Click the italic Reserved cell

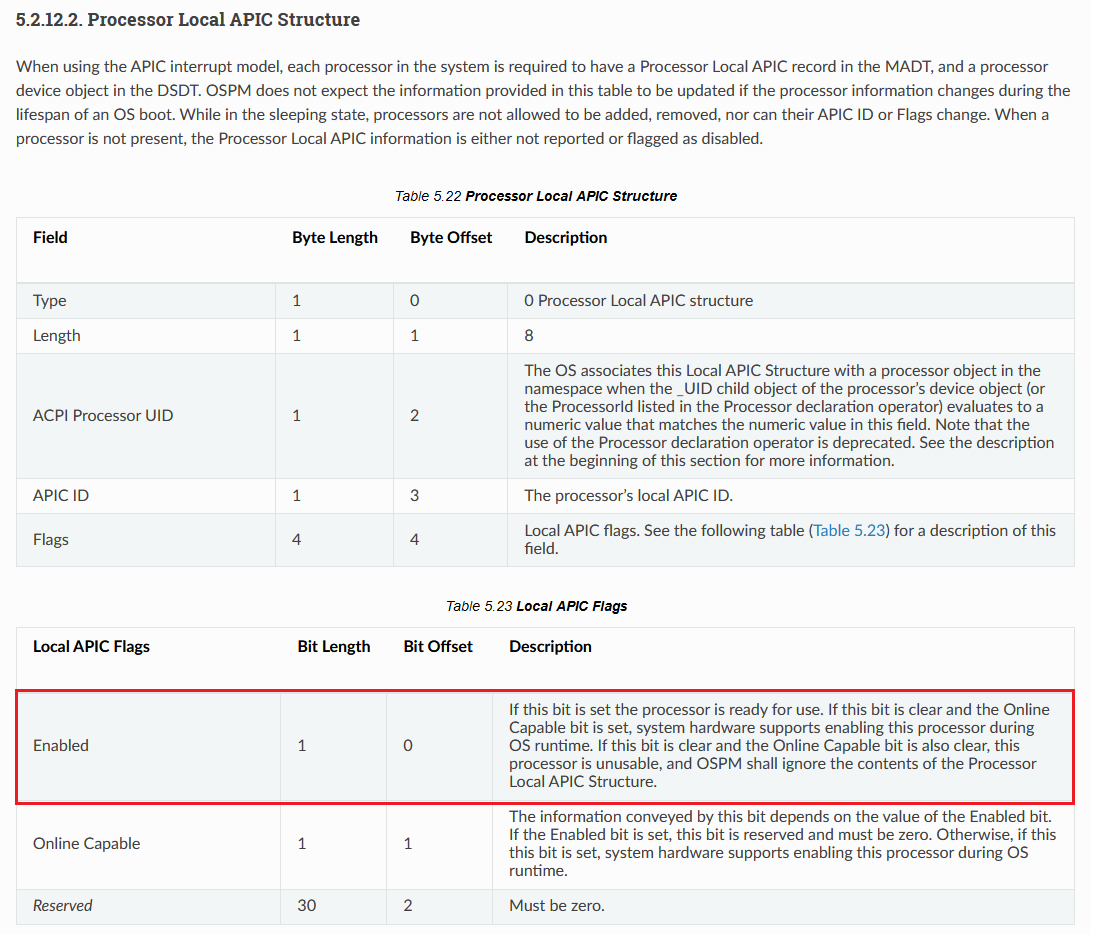63,906
